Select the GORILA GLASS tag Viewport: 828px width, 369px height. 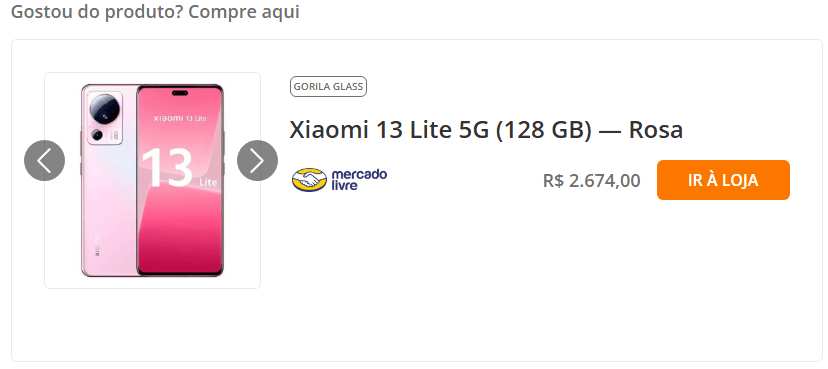click(328, 87)
